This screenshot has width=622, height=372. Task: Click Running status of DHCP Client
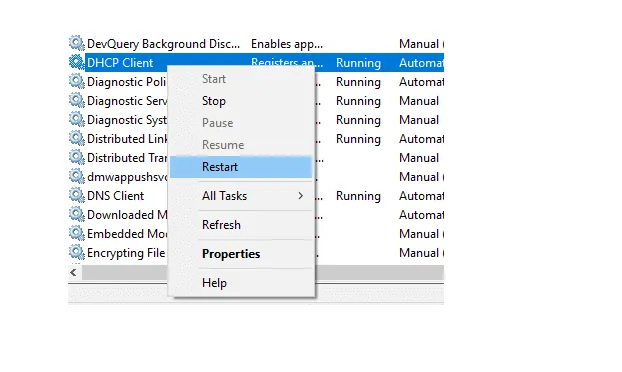click(x=358, y=63)
